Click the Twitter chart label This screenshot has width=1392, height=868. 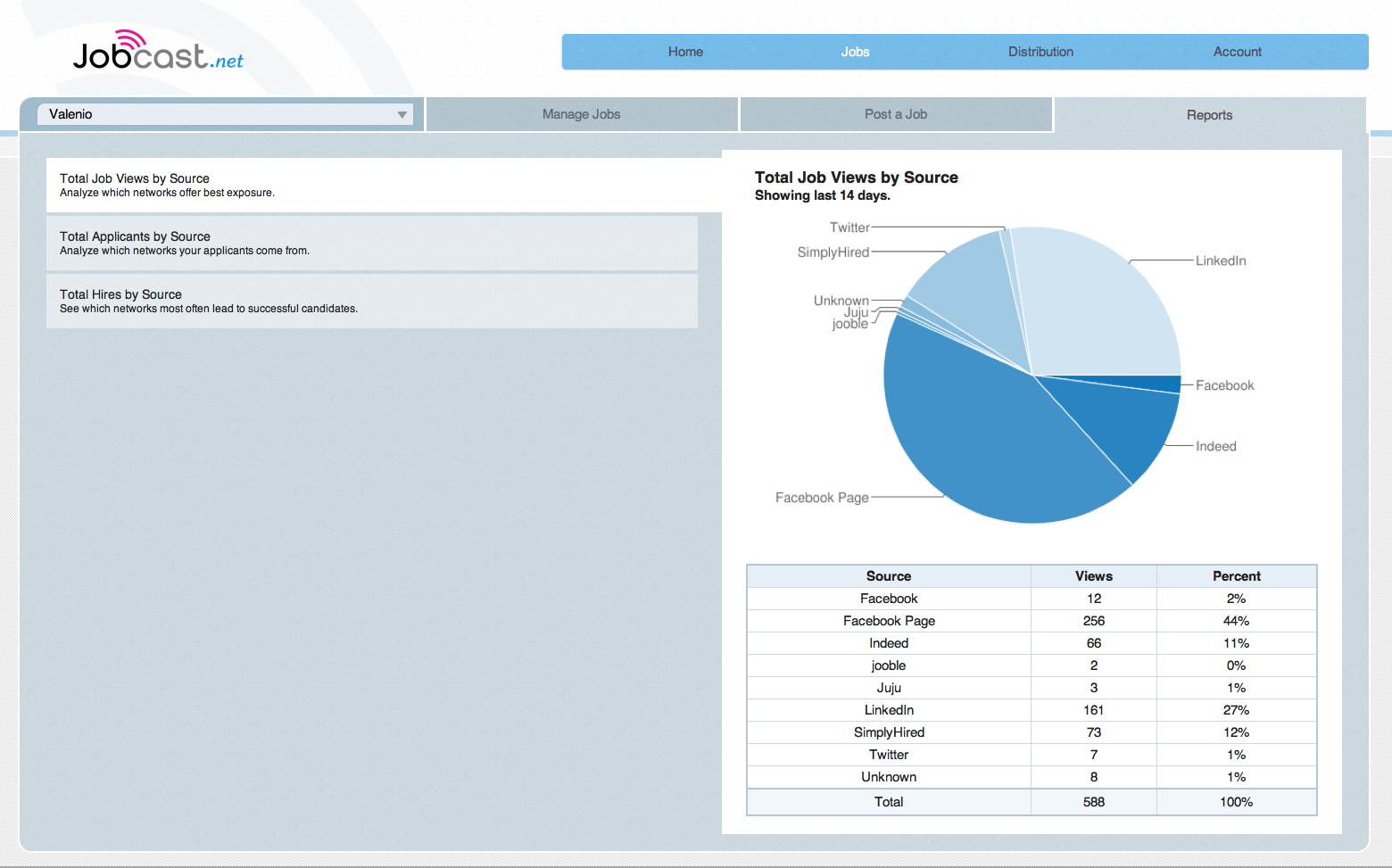tap(849, 227)
